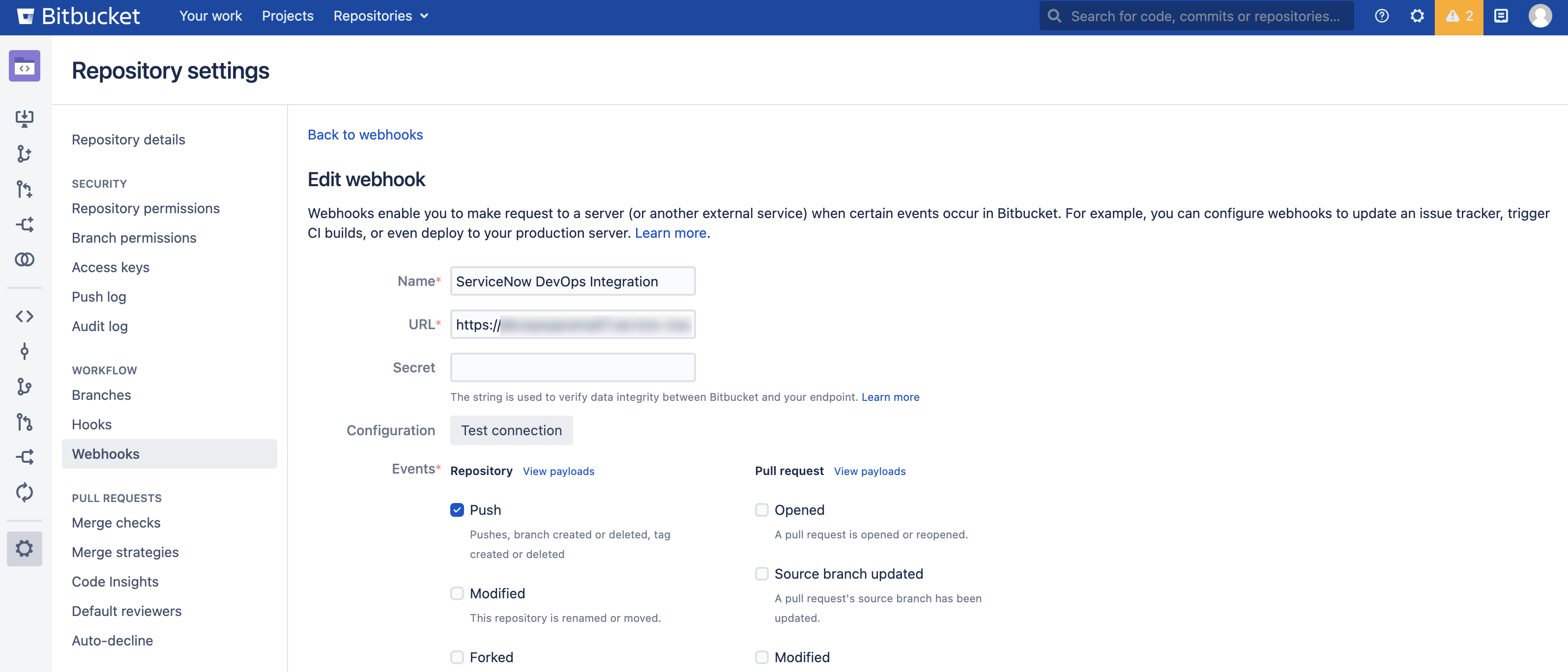The image size is (1568, 672).
Task: Uncheck the Push event checkbox
Action: tap(457, 509)
